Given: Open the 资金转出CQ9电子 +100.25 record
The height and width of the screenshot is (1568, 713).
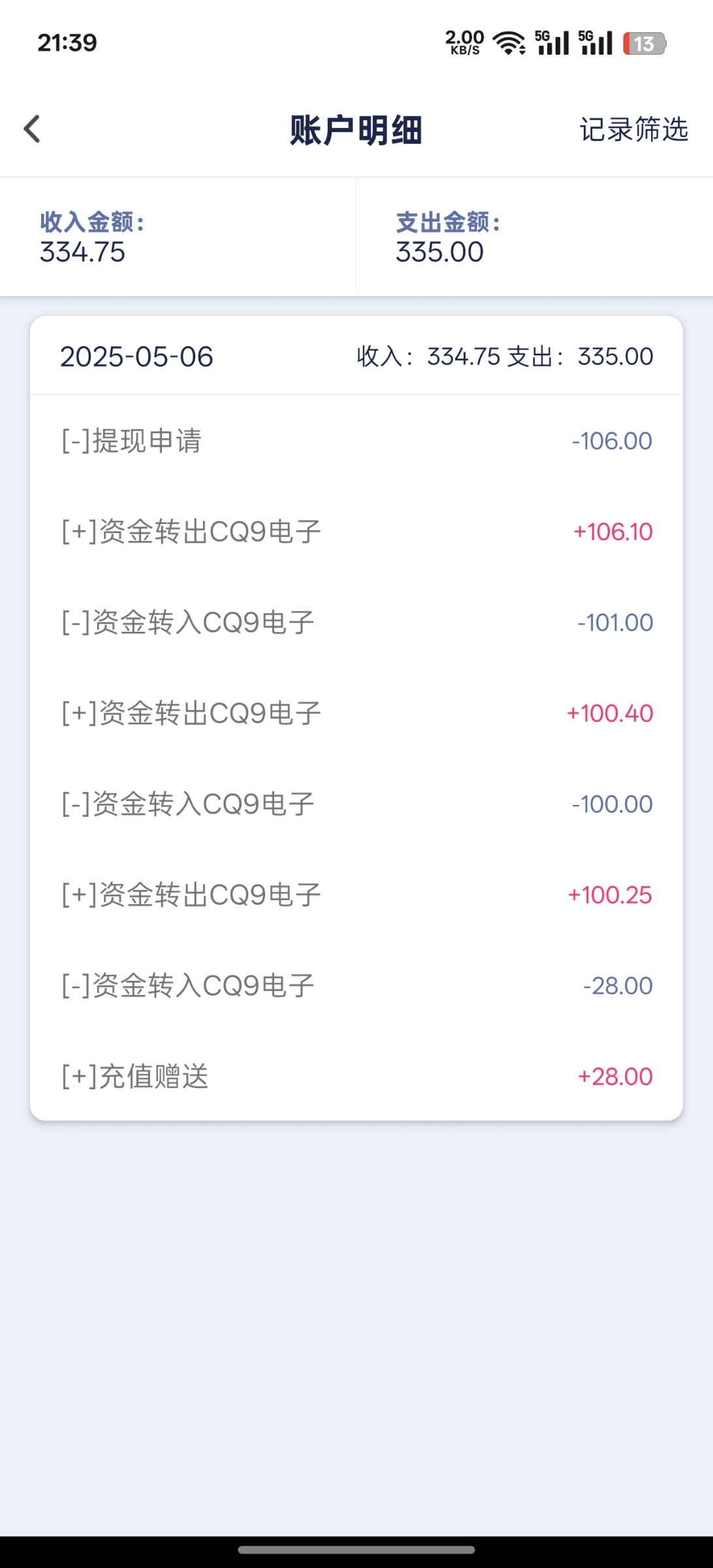Looking at the screenshot, I should click(356, 895).
